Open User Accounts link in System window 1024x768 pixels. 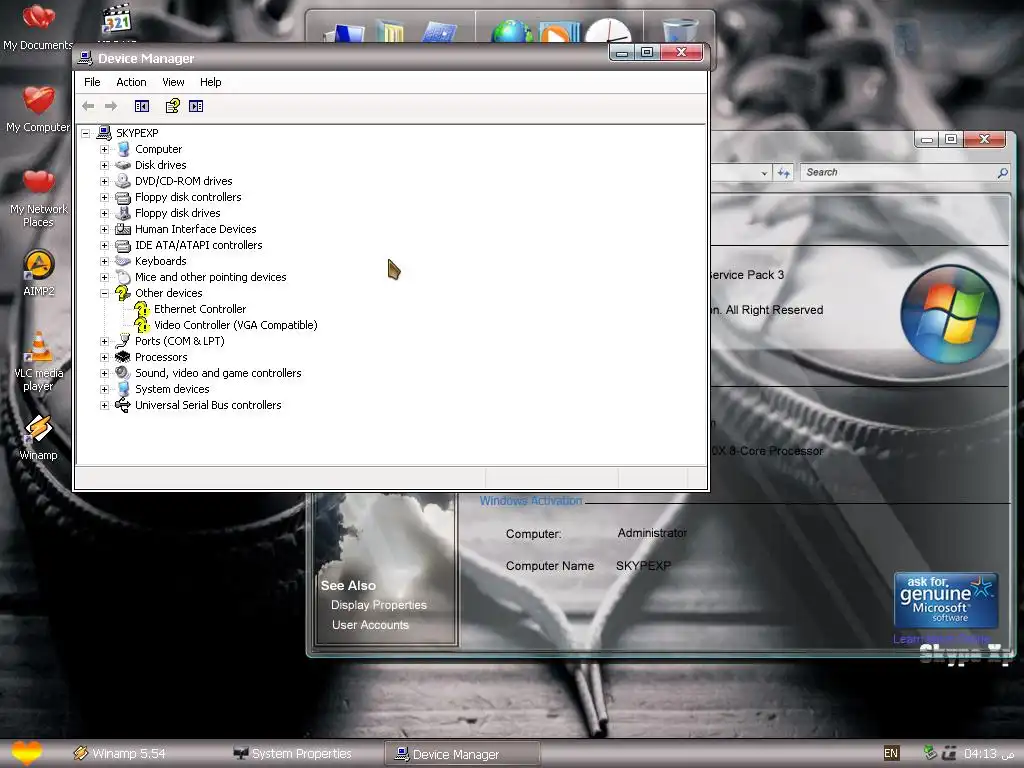click(x=370, y=624)
